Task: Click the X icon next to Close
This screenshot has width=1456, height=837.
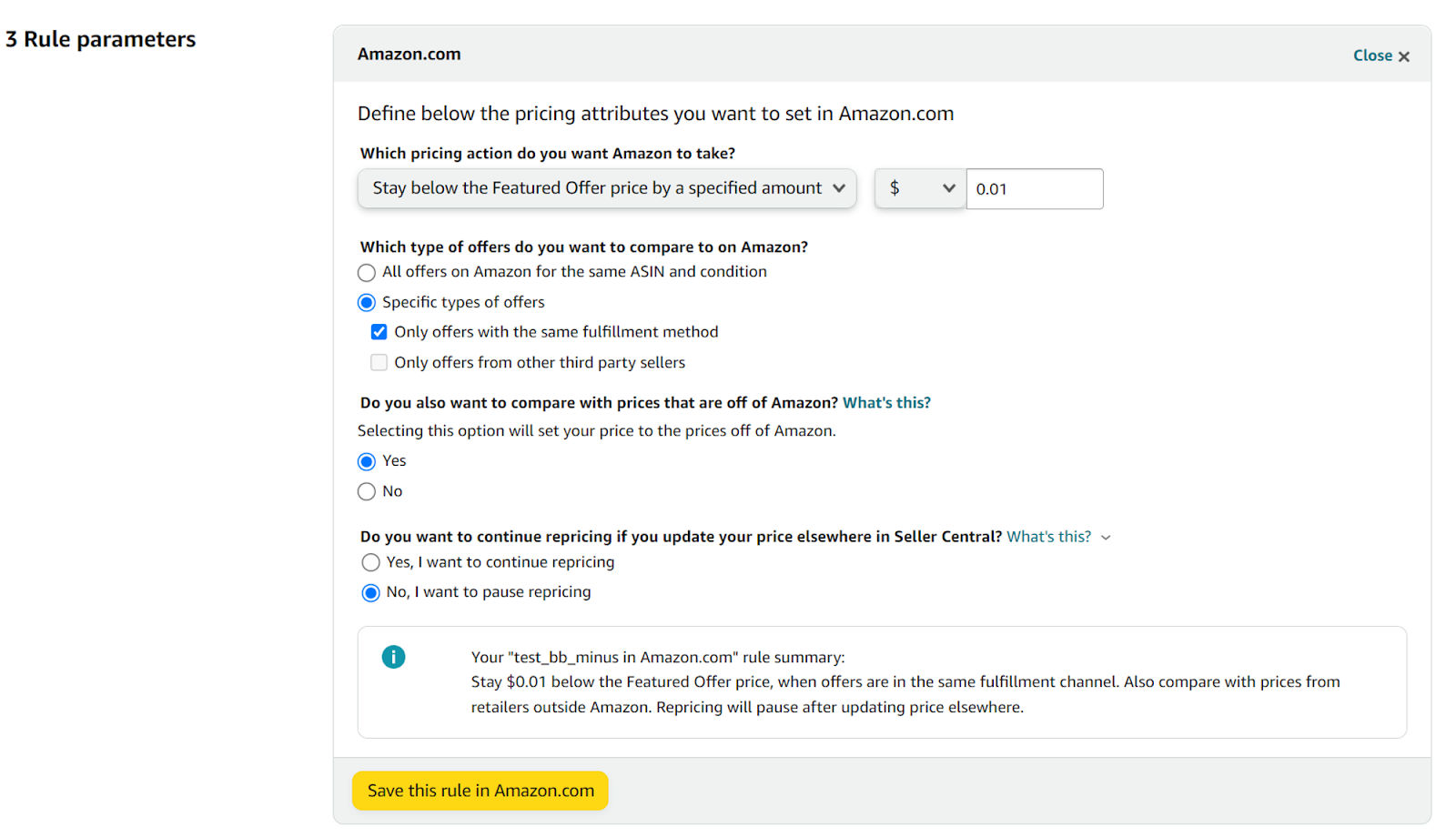Action: (x=1404, y=55)
